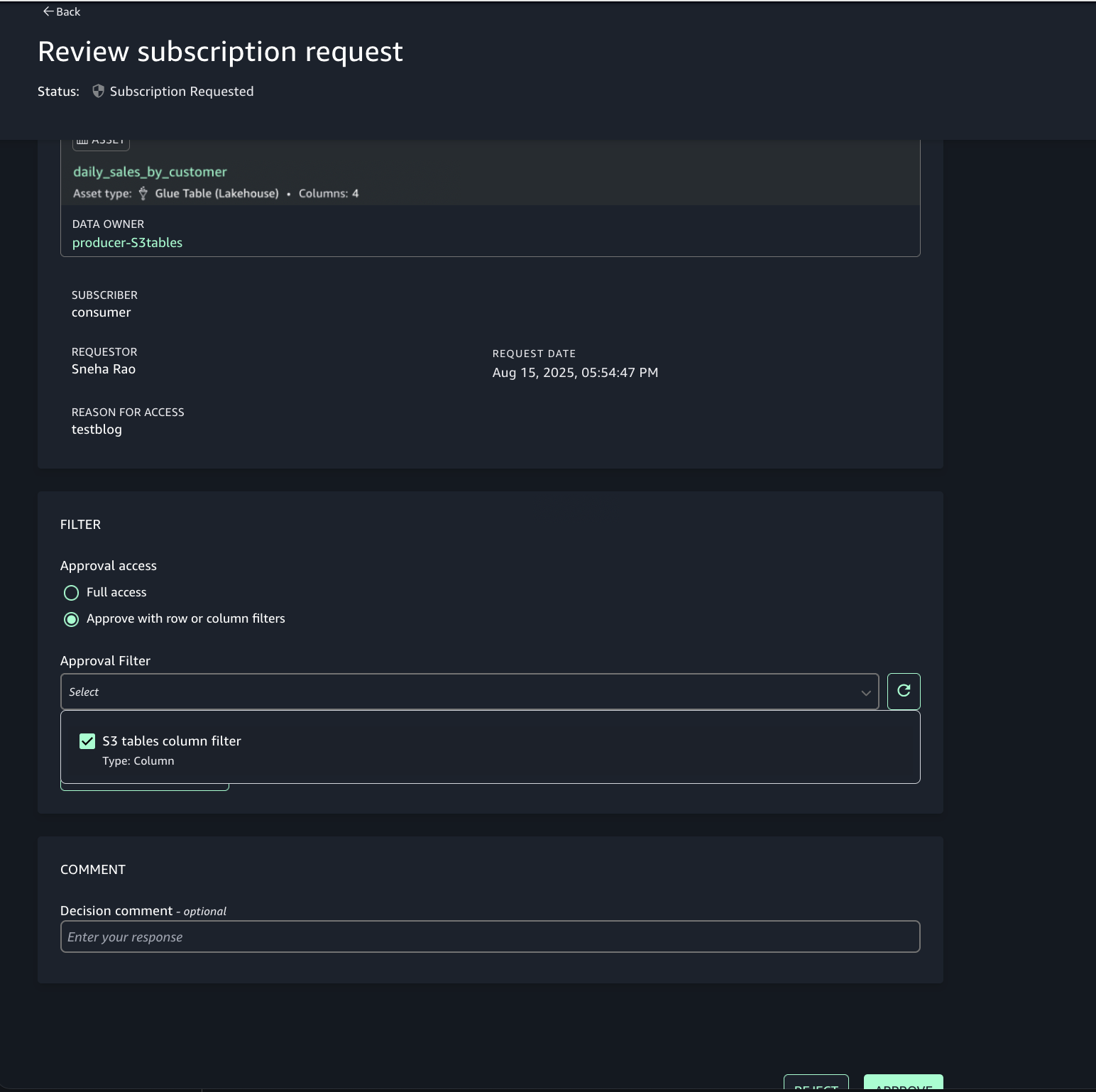Viewport: 1096px width, 1092px height.
Task: Click the Aug 15, 2025 request date
Action: click(x=575, y=373)
